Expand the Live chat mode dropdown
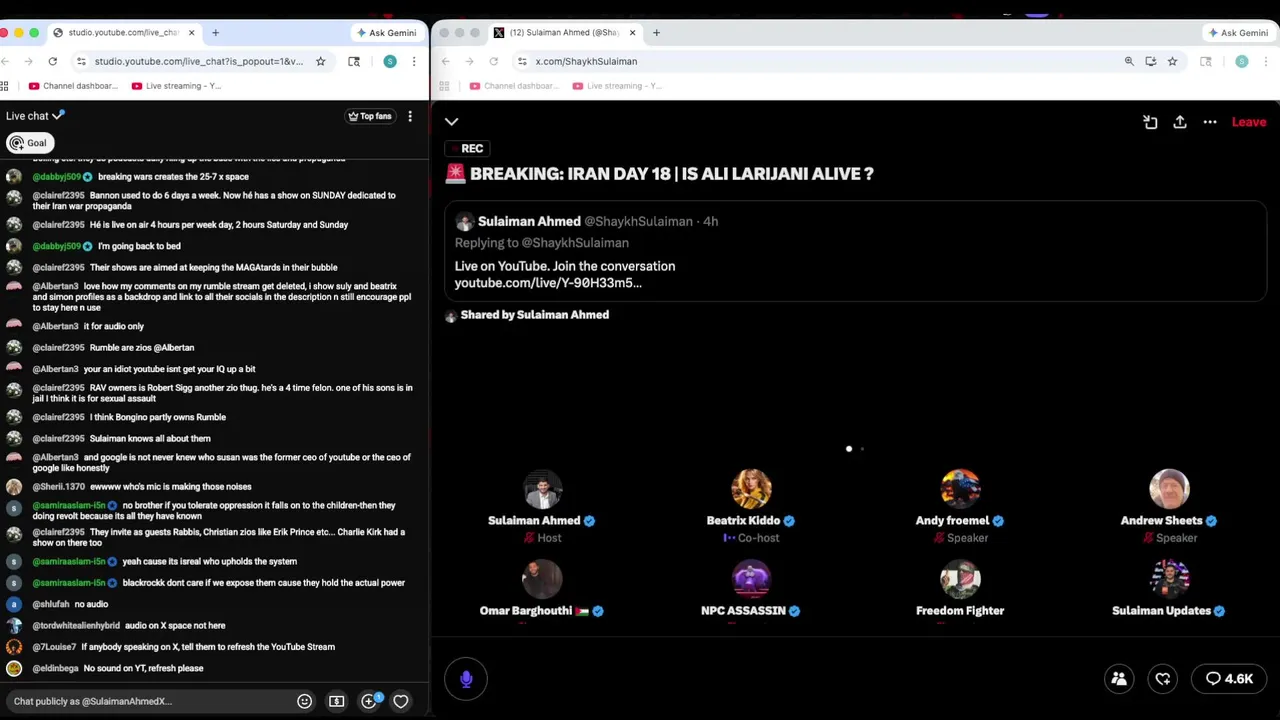 click(35, 116)
